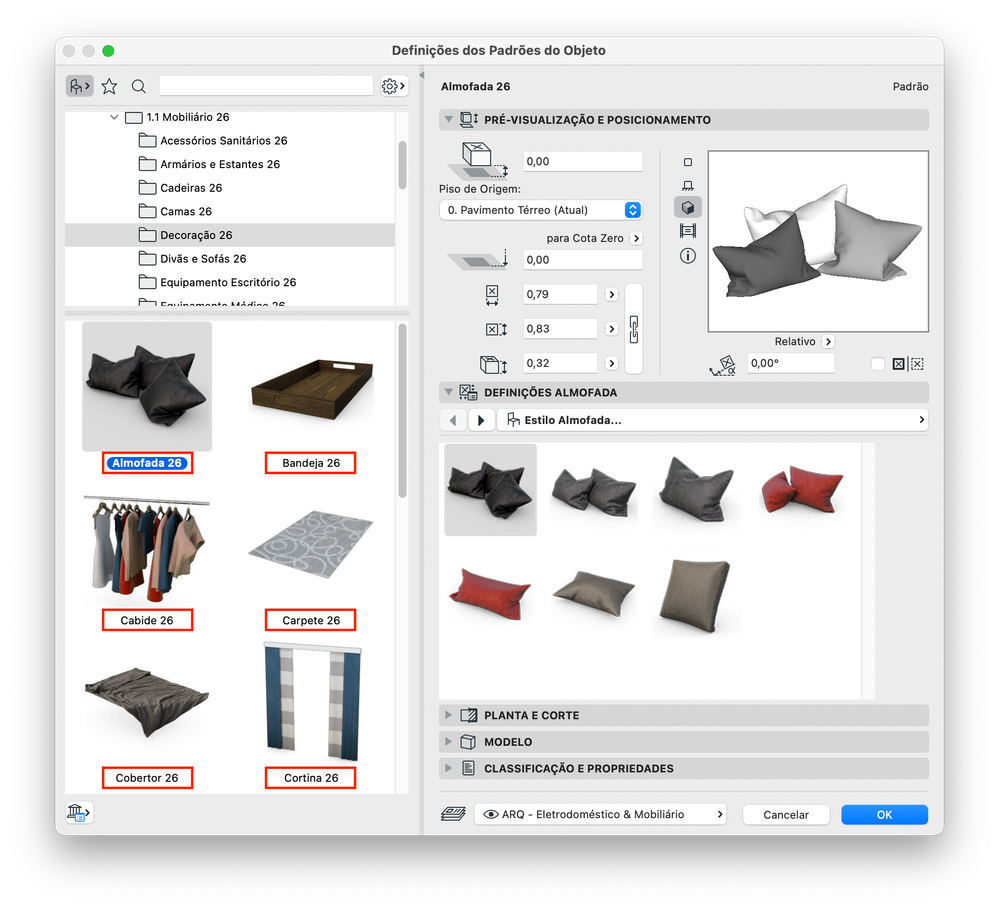Switch preview to floor plan symbol icon
999x908 pixels.
687,162
